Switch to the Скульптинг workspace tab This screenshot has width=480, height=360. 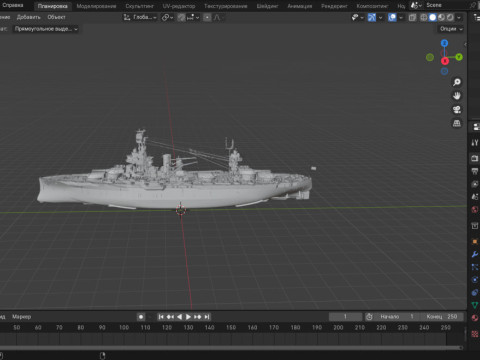pyautogui.click(x=139, y=6)
